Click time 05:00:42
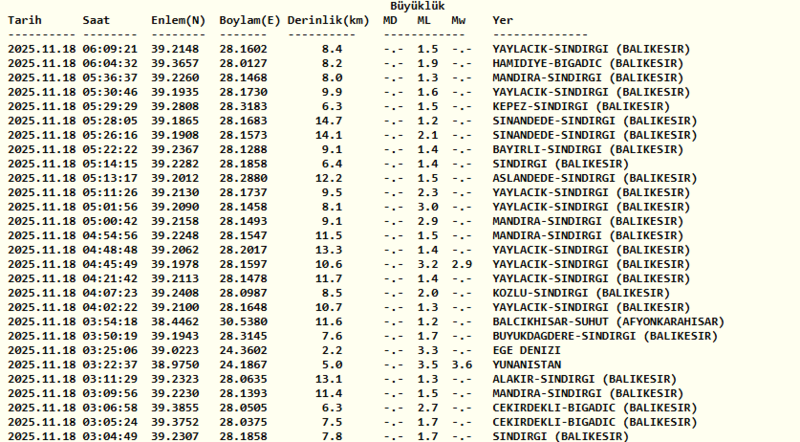 pyautogui.click(x=110, y=220)
